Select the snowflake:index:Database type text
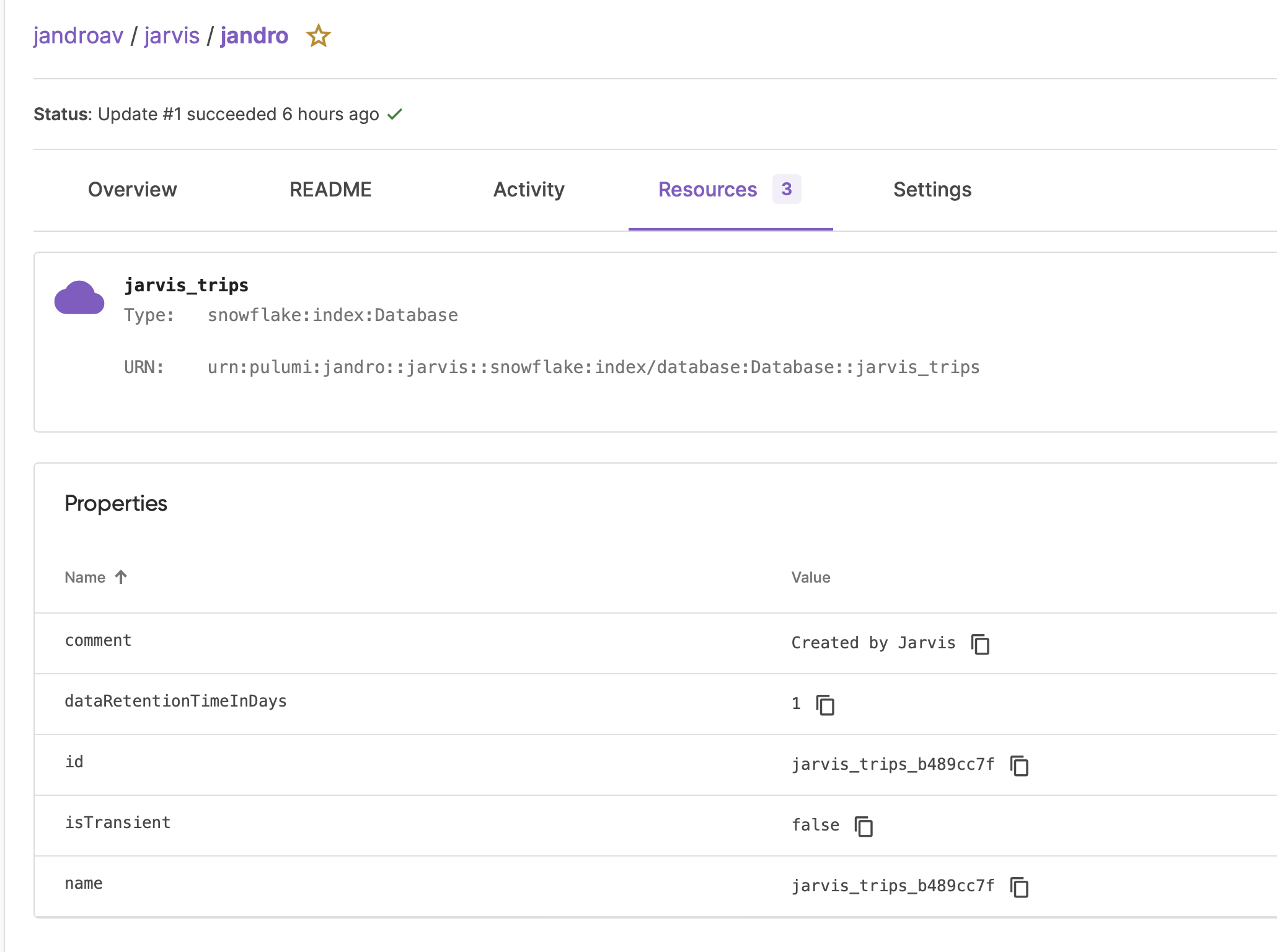This screenshot has width=1277, height=952. (333, 315)
